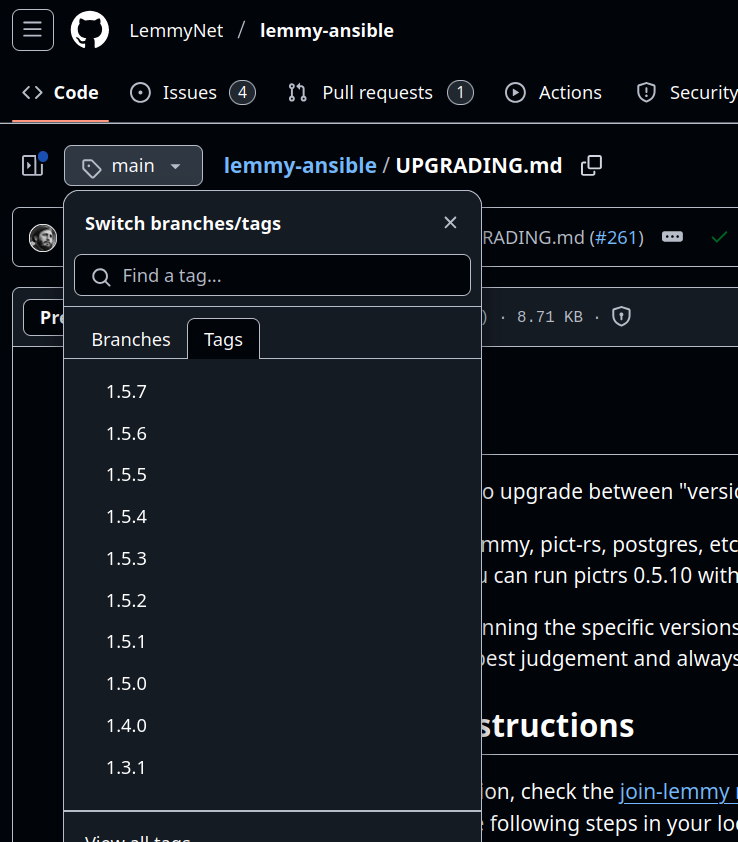Viewport: 738px width, 842px height.
Task: Go to GitHub home via Octocat logo
Action: [x=90, y=30]
